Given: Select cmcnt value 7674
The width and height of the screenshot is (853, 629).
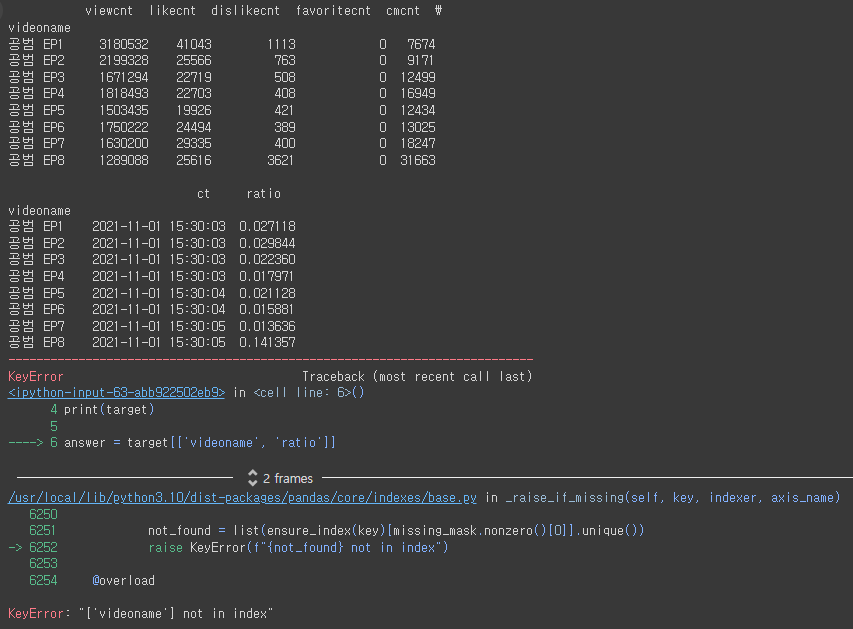Looking at the screenshot, I should (x=421, y=44).
